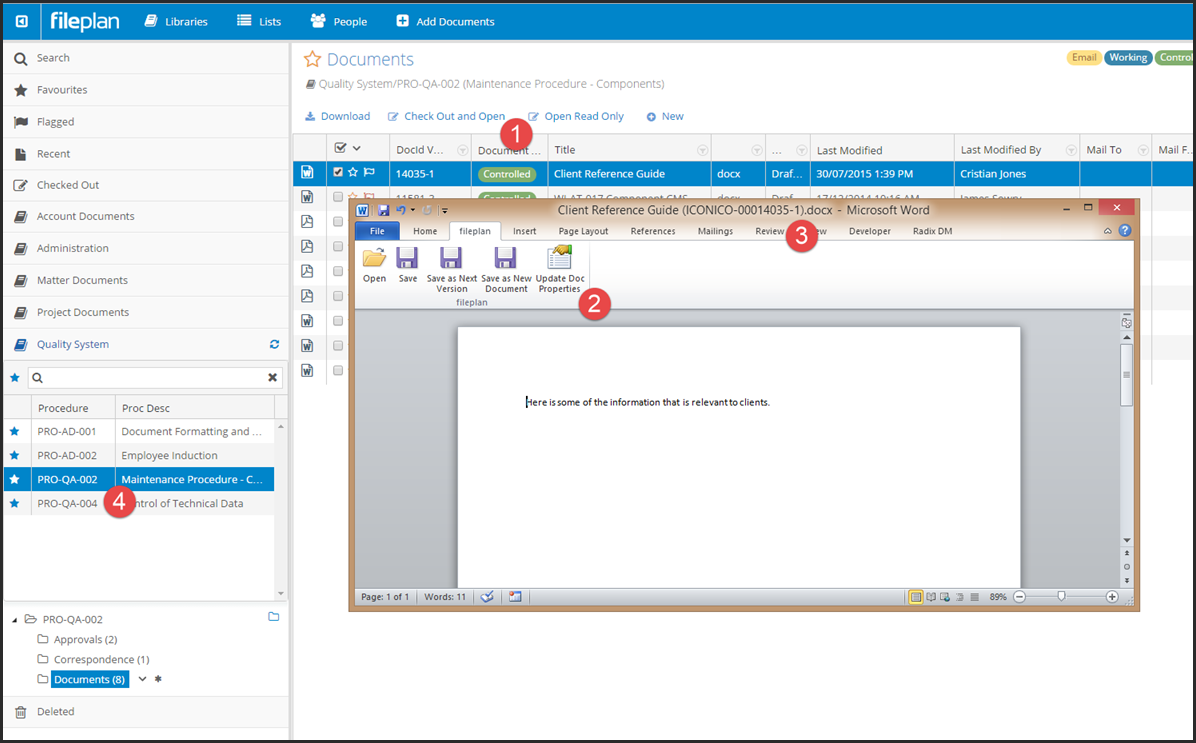This screenshot has height=743, width=1196.
Task: Toggle the select-all checkbox in the grid header
Action: [340, 148]
